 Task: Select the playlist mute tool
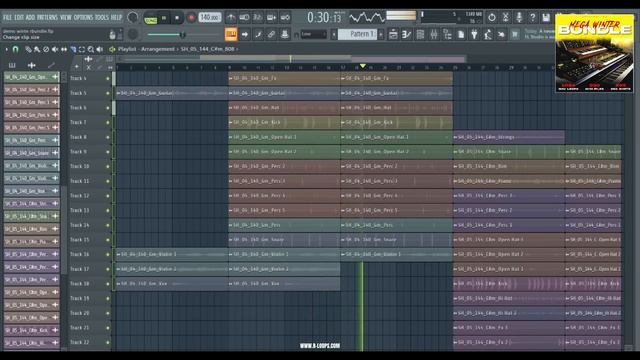tap(55, 49)
